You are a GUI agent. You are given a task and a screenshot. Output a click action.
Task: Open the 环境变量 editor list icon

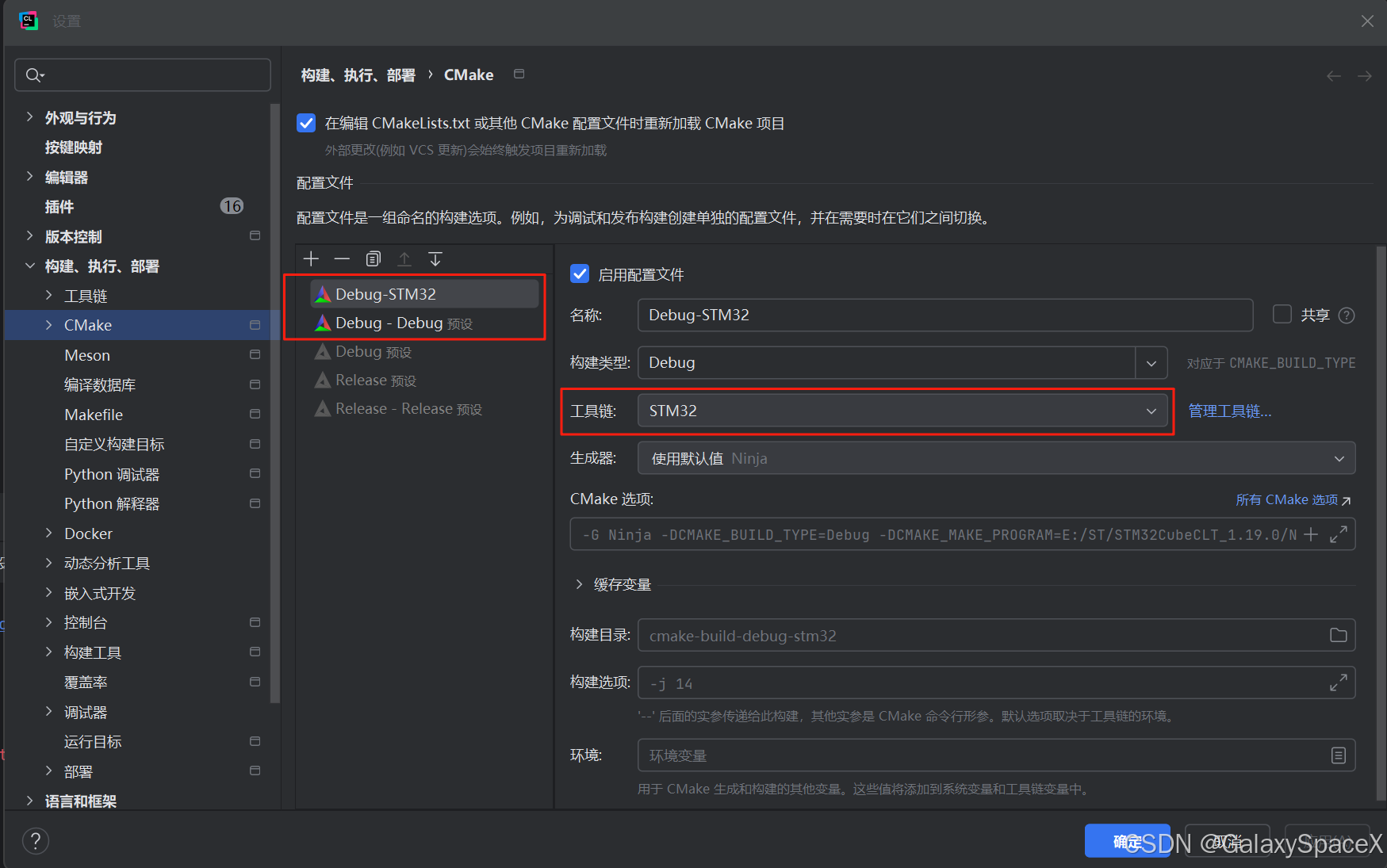(x=1339, y=755)
